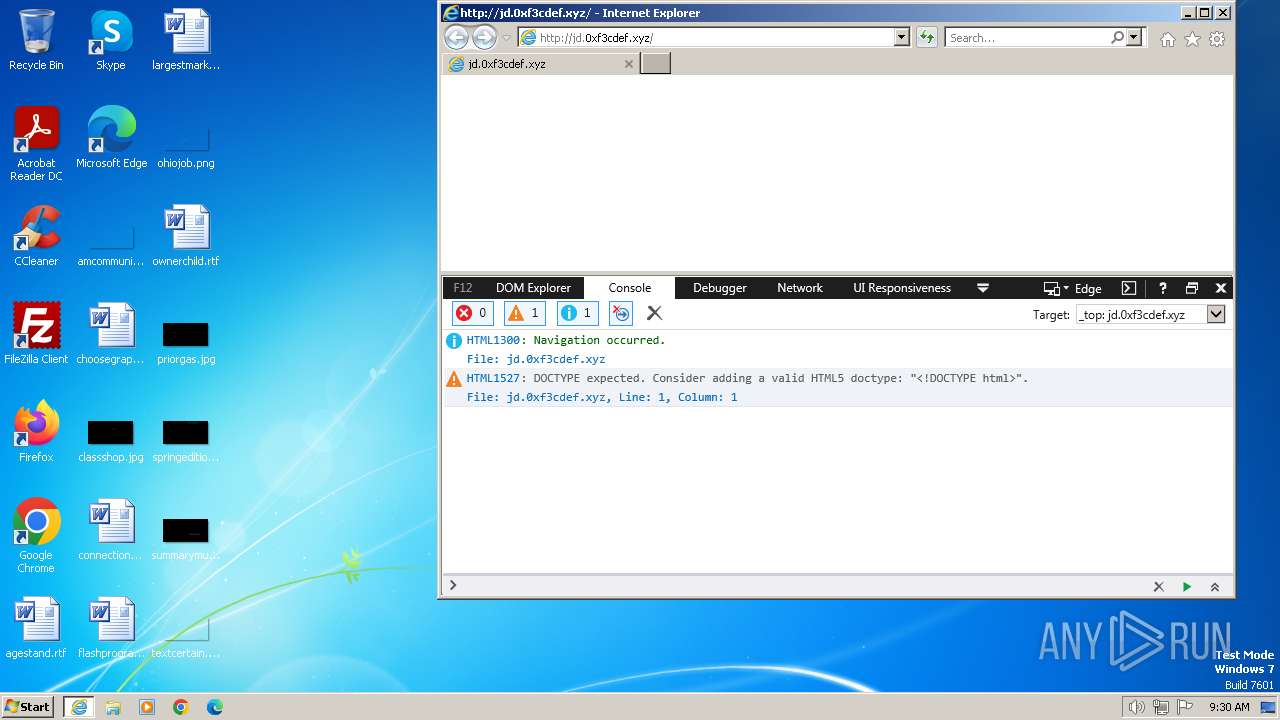Open the address bar history dropdown
This screenshot has width=1280, height=720.
tap(902, 37)
